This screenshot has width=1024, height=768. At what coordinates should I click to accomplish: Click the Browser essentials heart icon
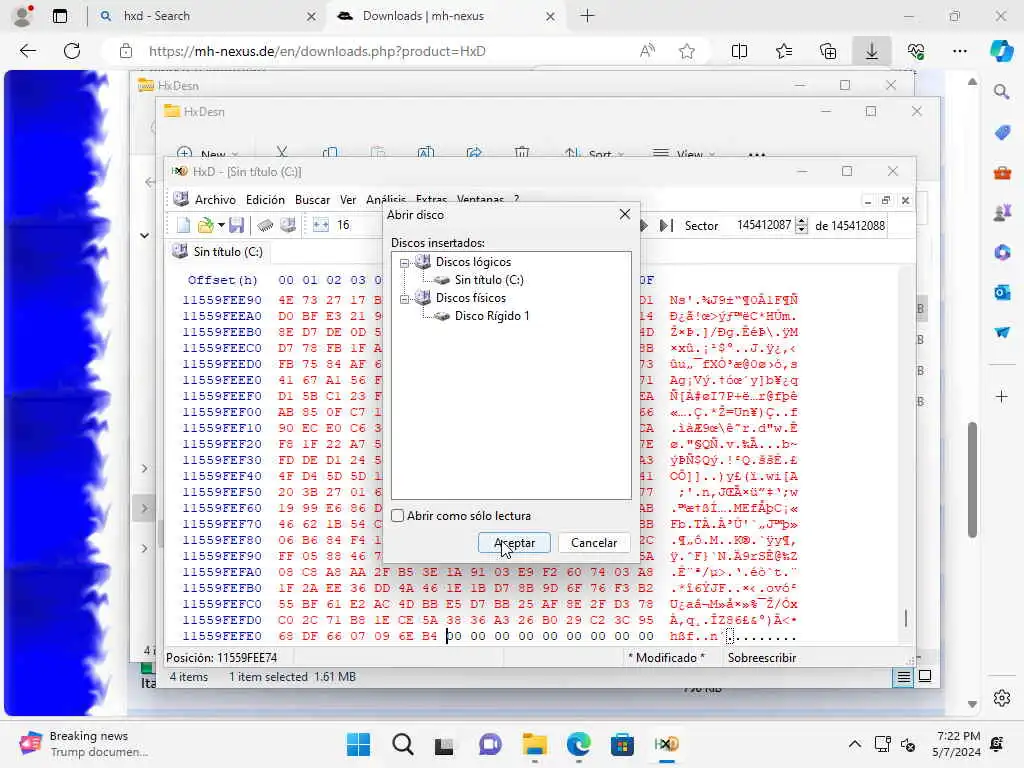tap(916, 51)
